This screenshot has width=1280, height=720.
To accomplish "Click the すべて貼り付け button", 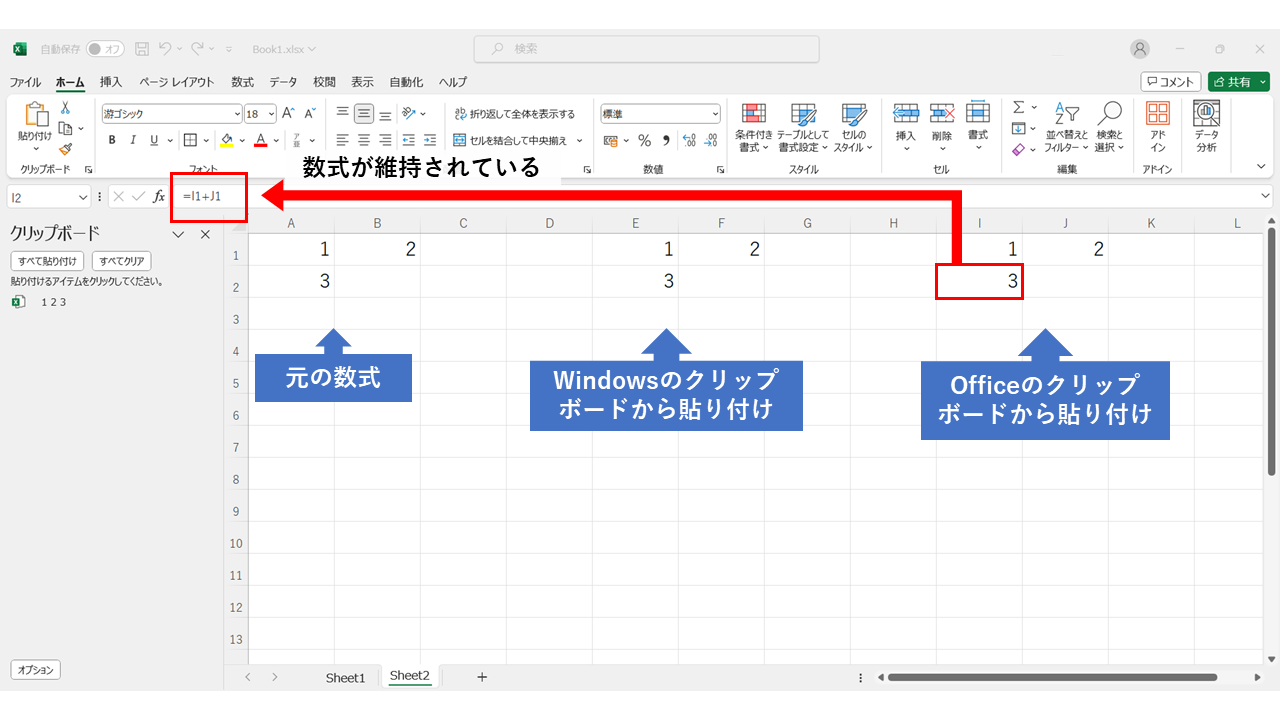I will click(x=47, y=261).
